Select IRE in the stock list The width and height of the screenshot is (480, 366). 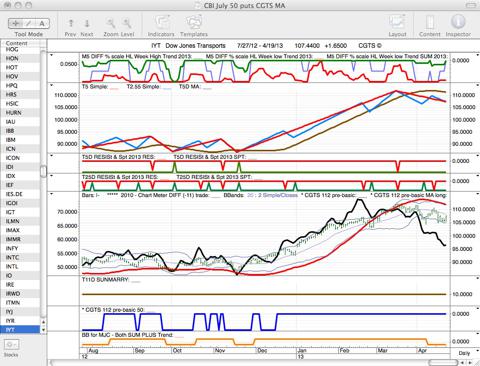[20, 284]
